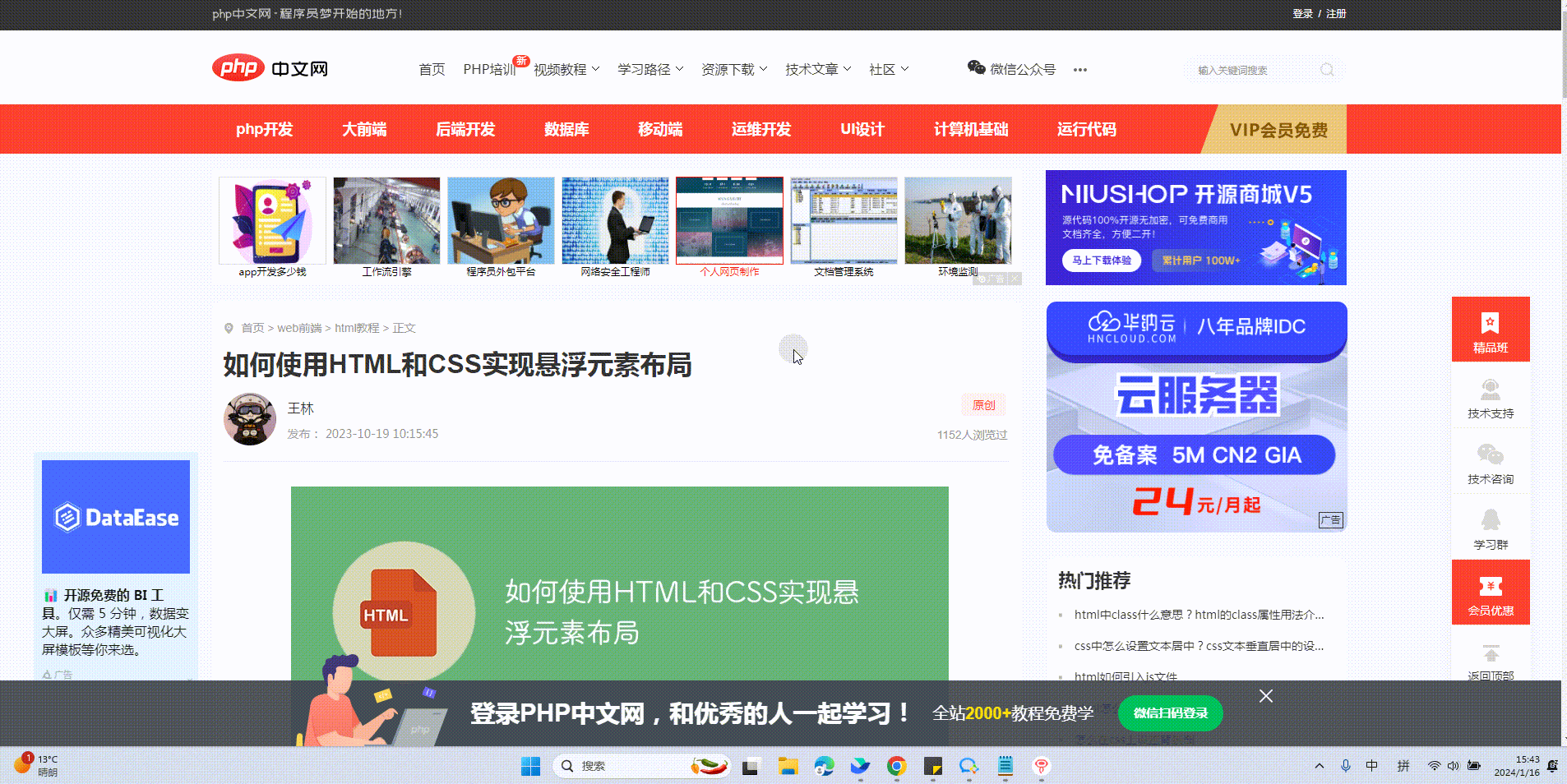Close the bottom login banner

(x=1265, y=696)
